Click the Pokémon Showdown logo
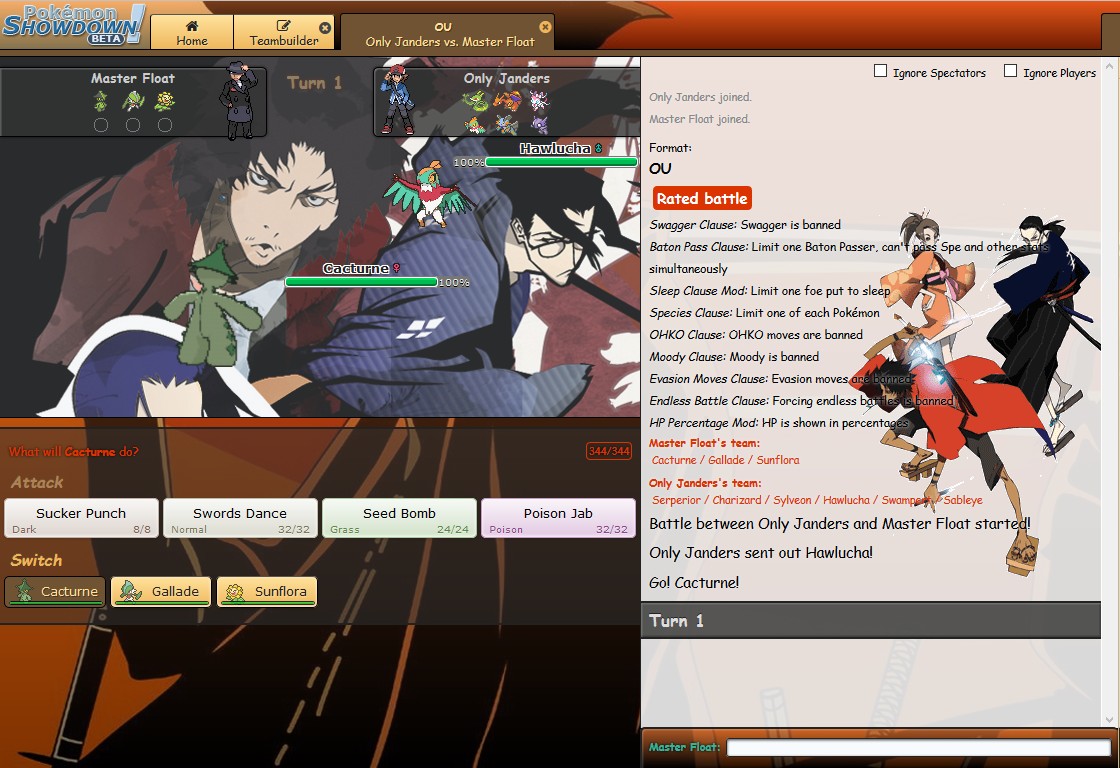1120x768 pixels. pos(74,24)
